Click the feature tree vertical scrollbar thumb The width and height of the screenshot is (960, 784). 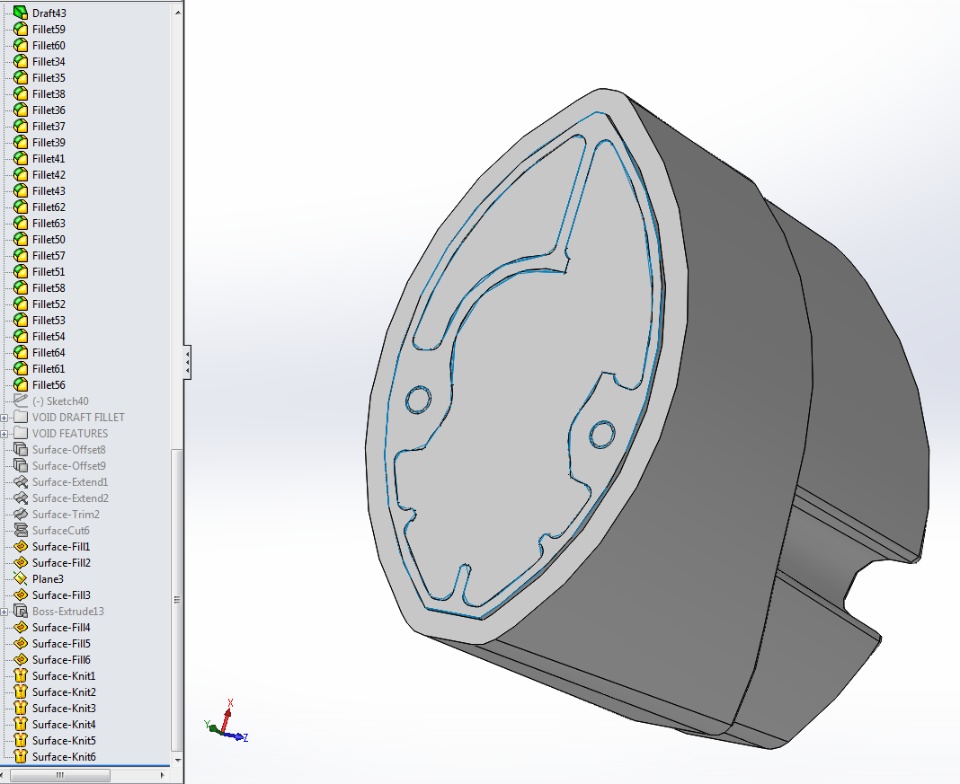point(178,600)
